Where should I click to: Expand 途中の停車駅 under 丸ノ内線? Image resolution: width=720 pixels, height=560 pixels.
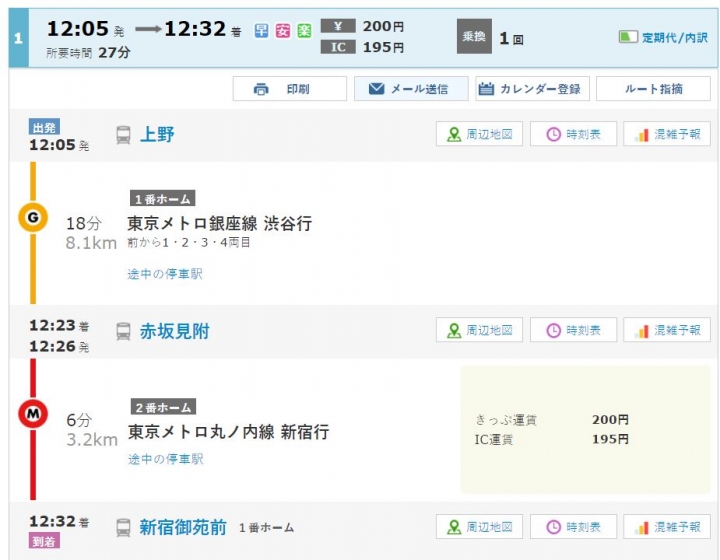[x=165, y=459]
